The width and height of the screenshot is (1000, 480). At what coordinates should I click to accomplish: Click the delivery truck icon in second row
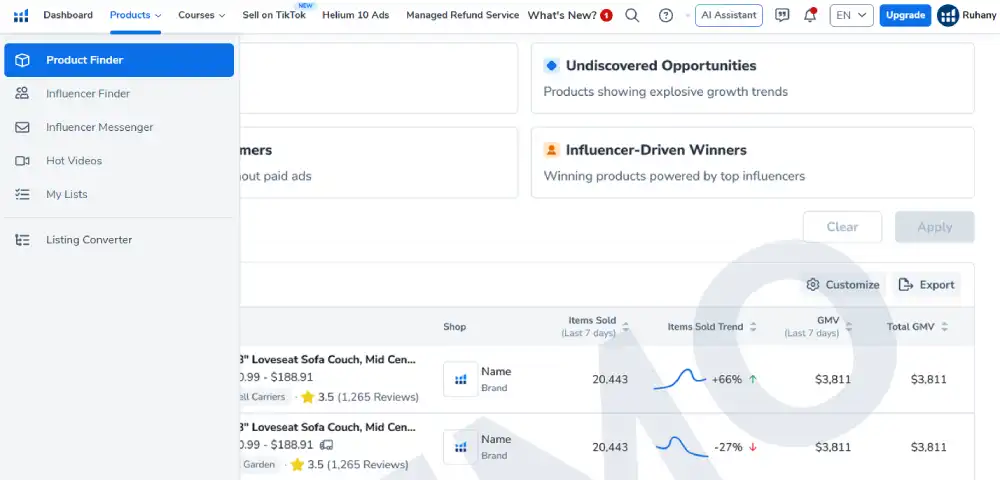(327, 445)
